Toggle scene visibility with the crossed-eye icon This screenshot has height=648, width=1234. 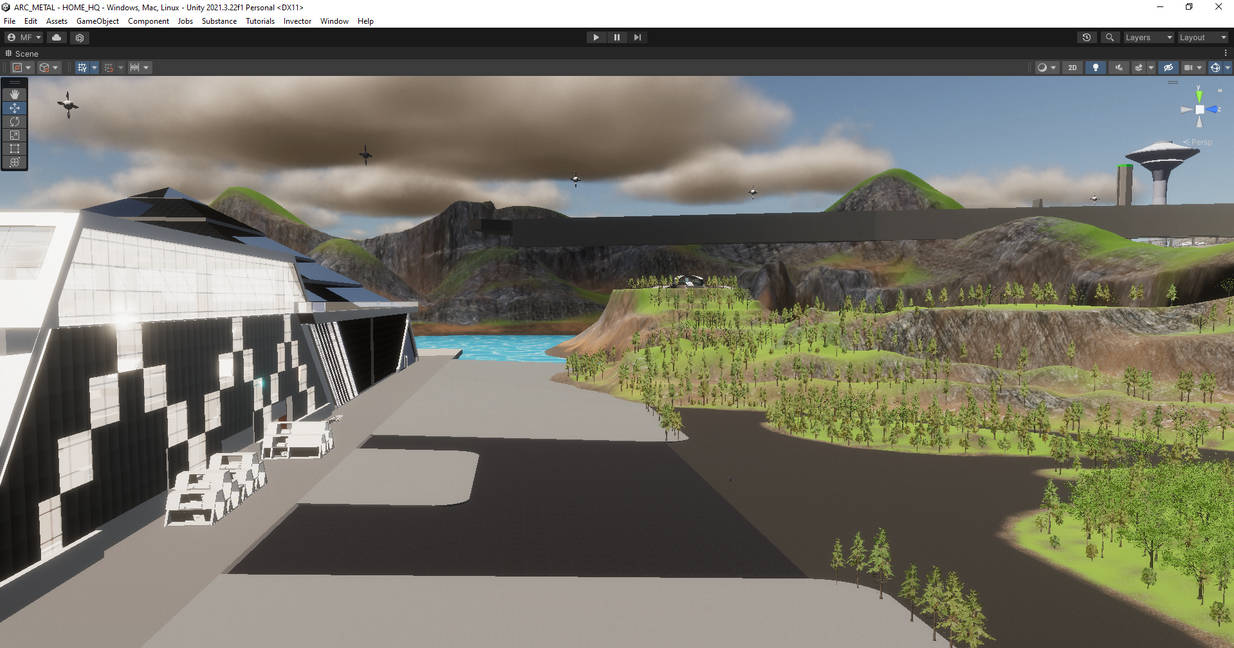point(1168,67)
